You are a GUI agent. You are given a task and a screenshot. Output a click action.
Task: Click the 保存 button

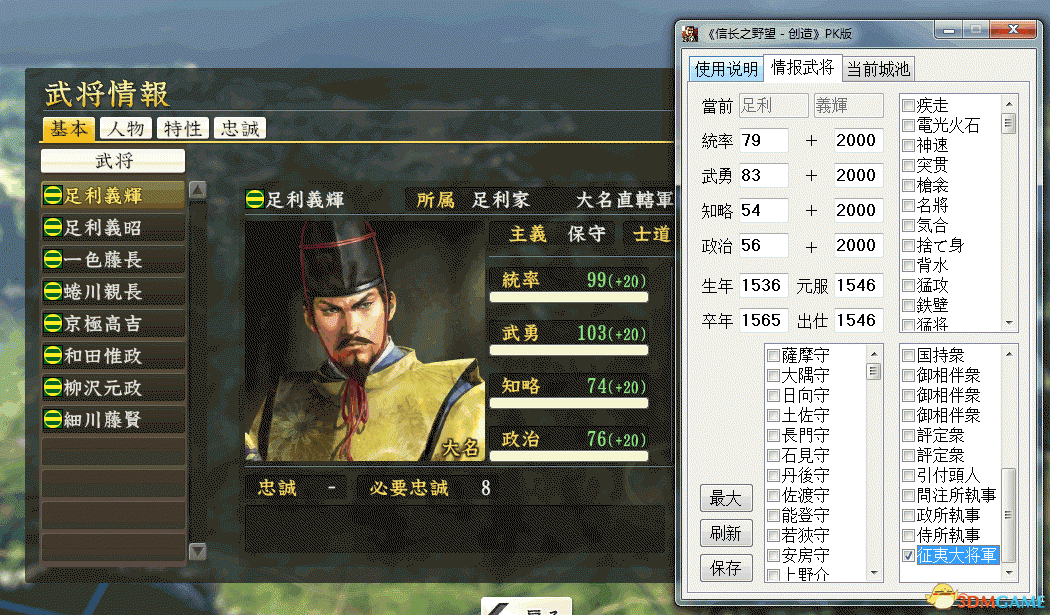coord(726,568)
